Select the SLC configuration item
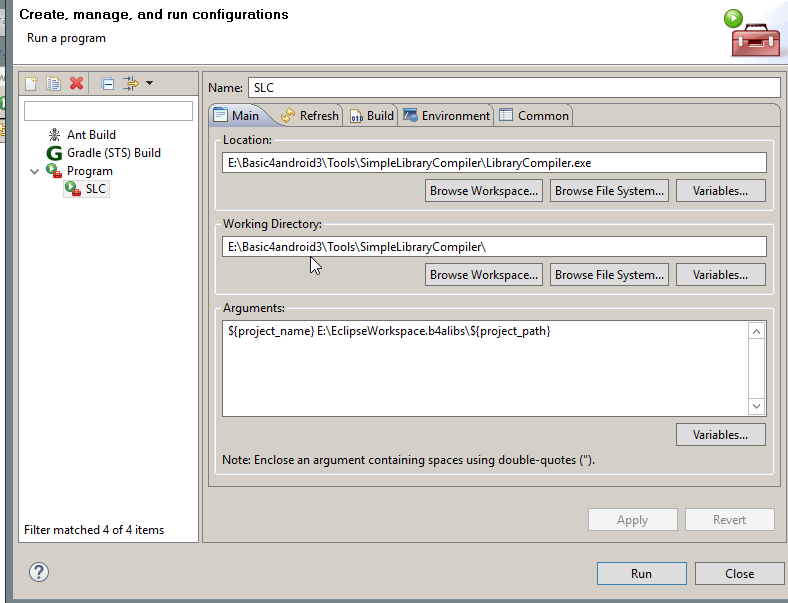 click(x=95, y=189)
